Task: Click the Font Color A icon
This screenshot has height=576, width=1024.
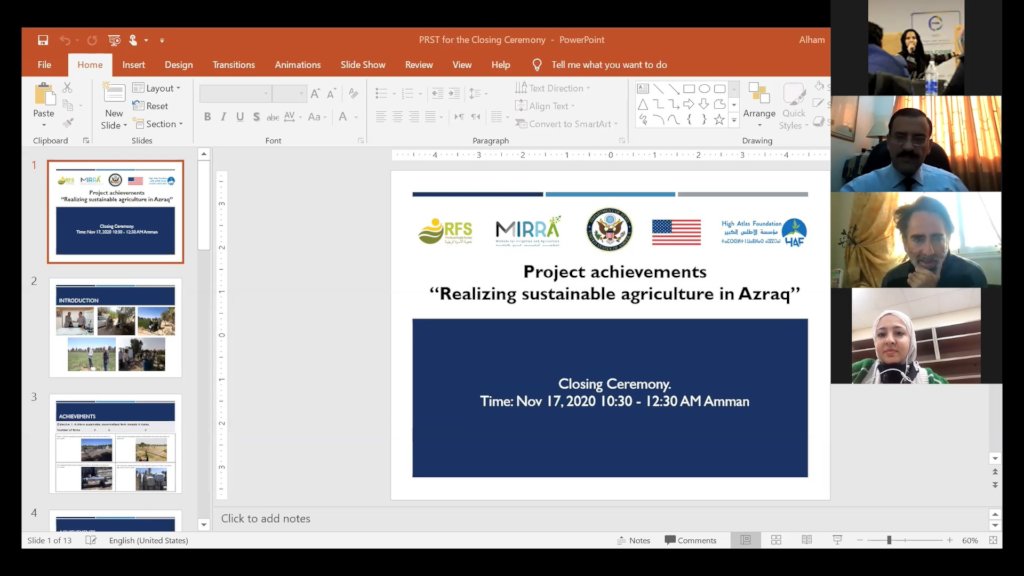Action: coord(343,117)
